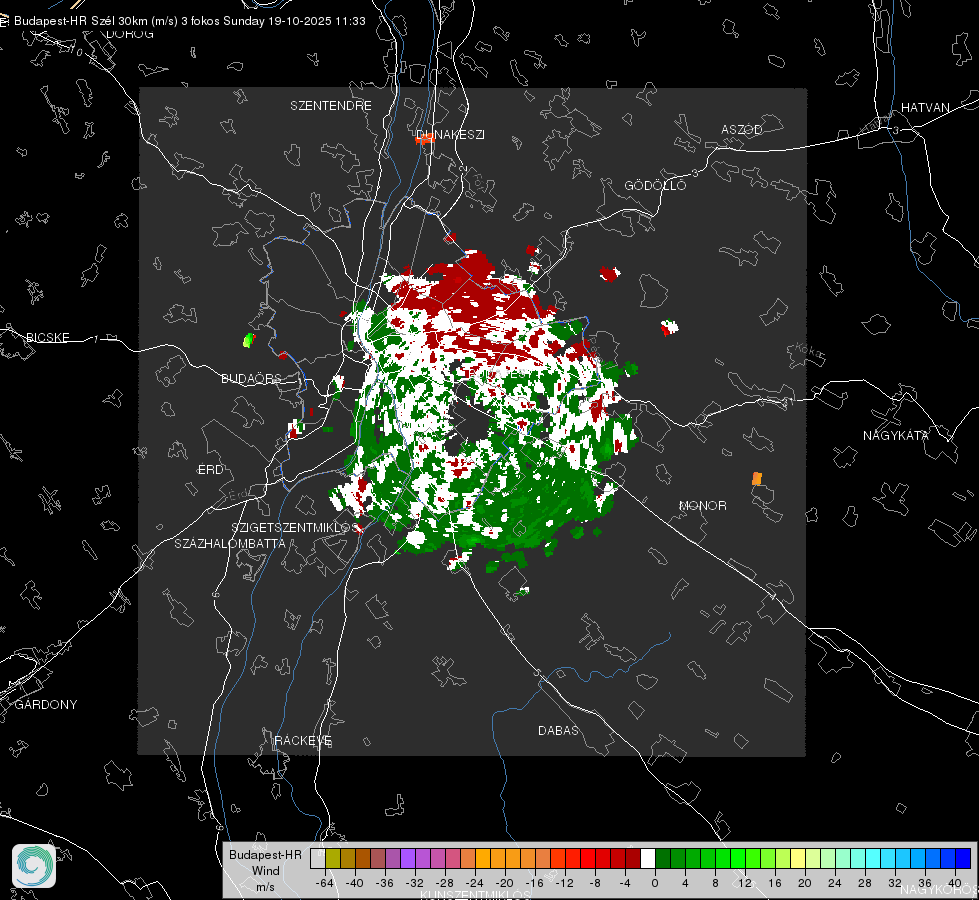Select the NAGYKÁTA label
This screenshot has width=979, height=900.
896,435
